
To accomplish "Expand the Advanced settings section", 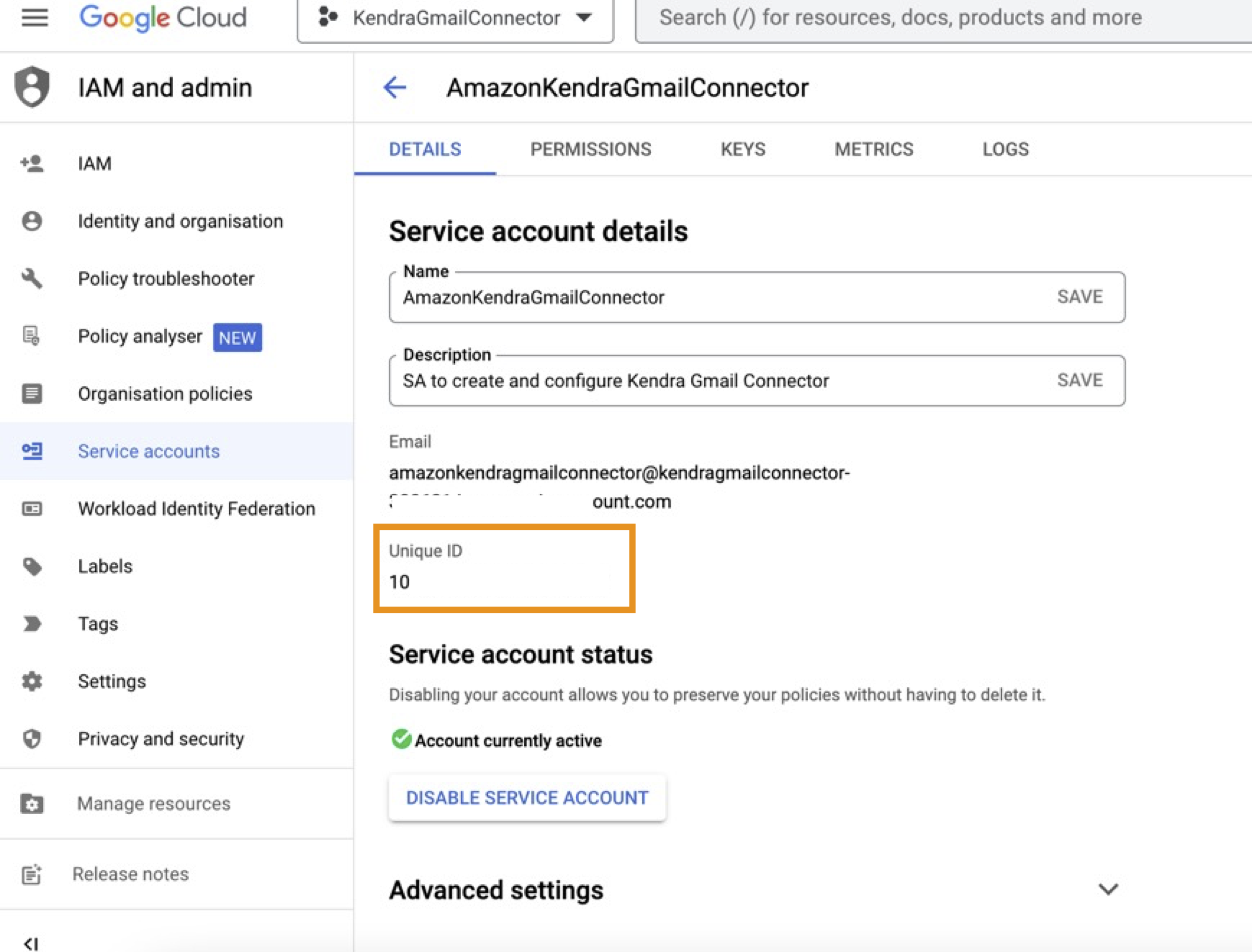I will 1107,889.
